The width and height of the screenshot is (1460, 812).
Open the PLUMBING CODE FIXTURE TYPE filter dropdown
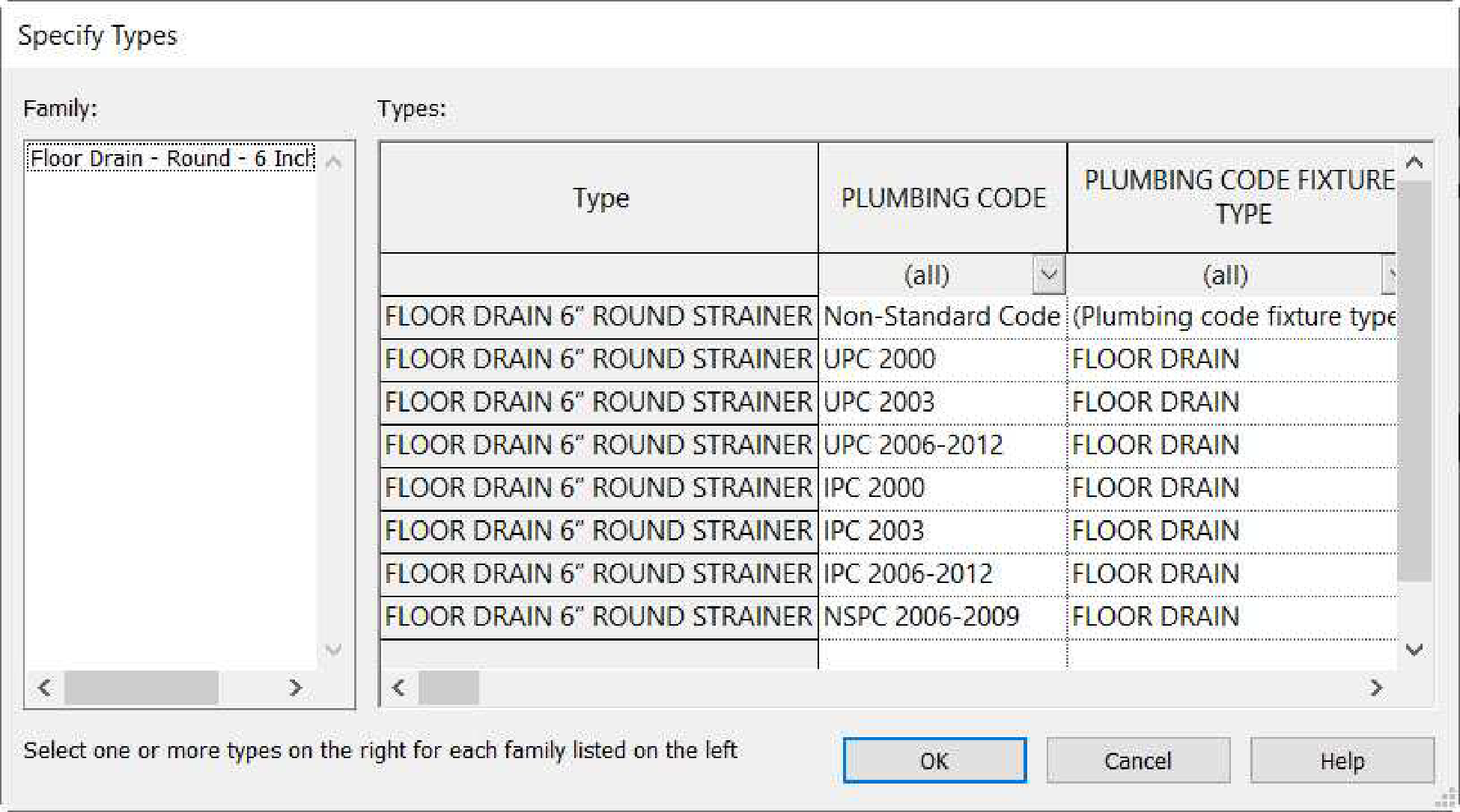point(1390,275)
